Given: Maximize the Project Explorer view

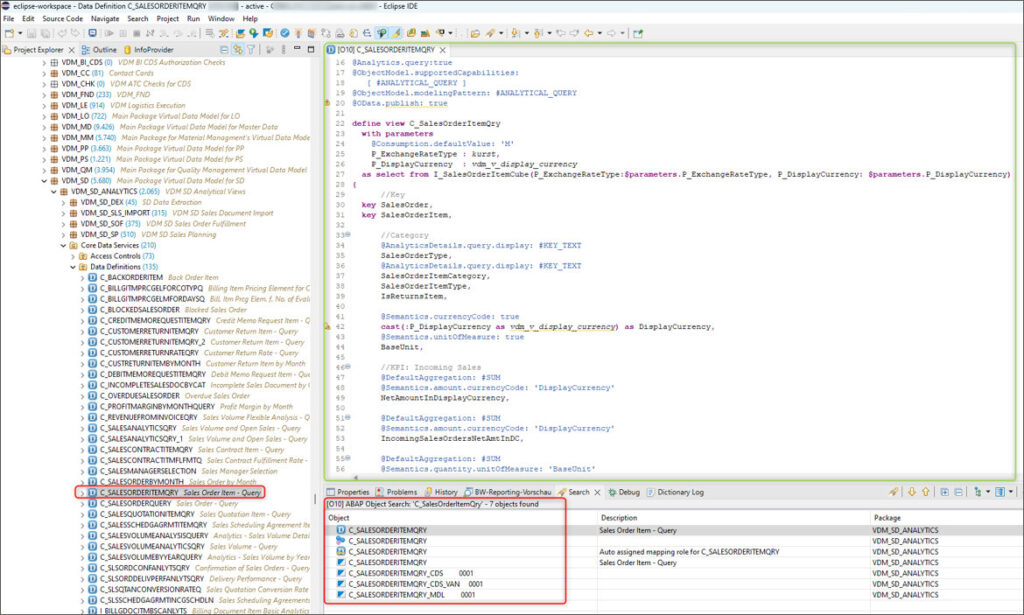Looking at the screenshot, I should [x=311, y=50].
